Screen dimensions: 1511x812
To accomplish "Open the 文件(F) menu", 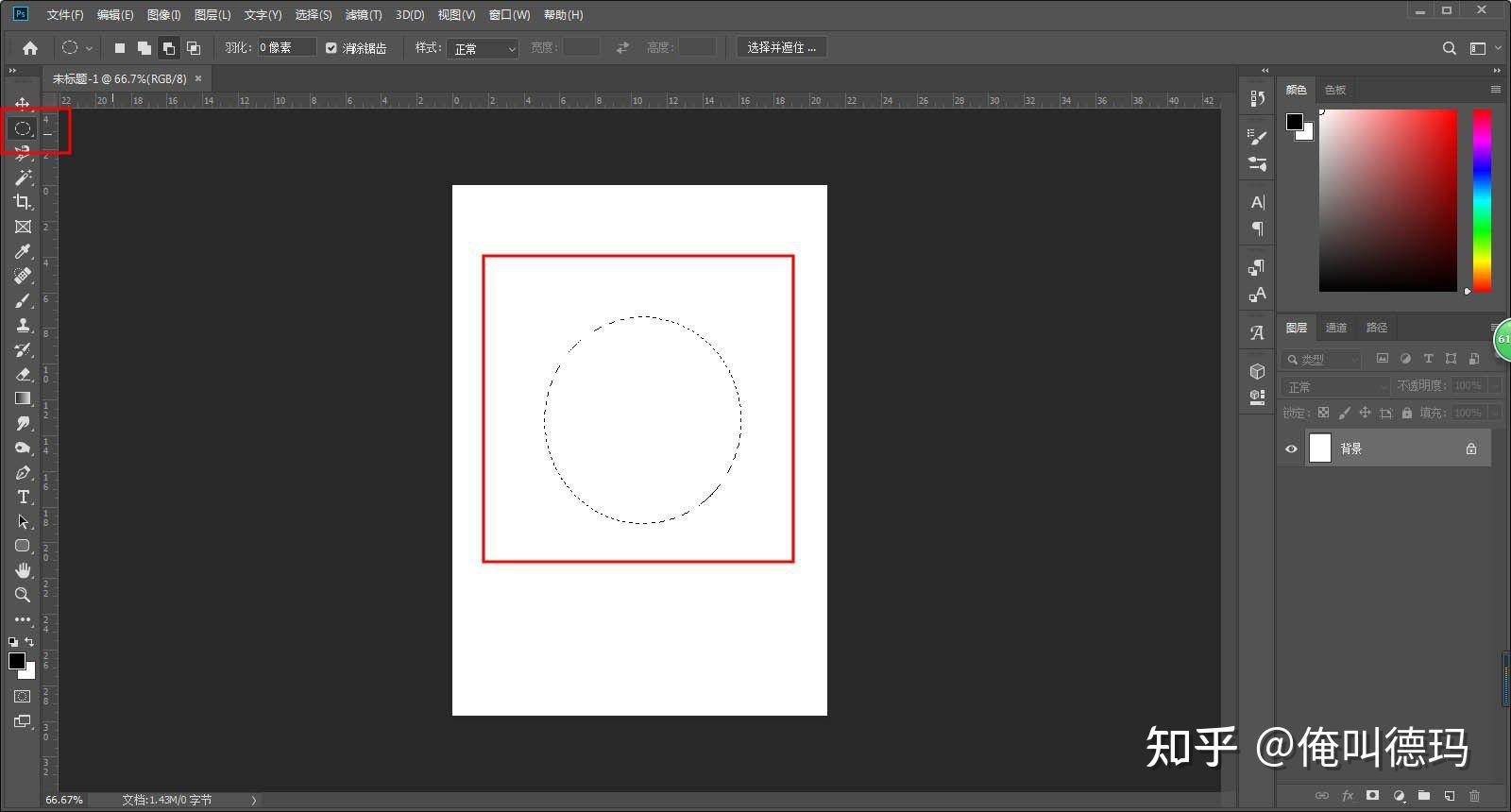I will pos(65,15).
